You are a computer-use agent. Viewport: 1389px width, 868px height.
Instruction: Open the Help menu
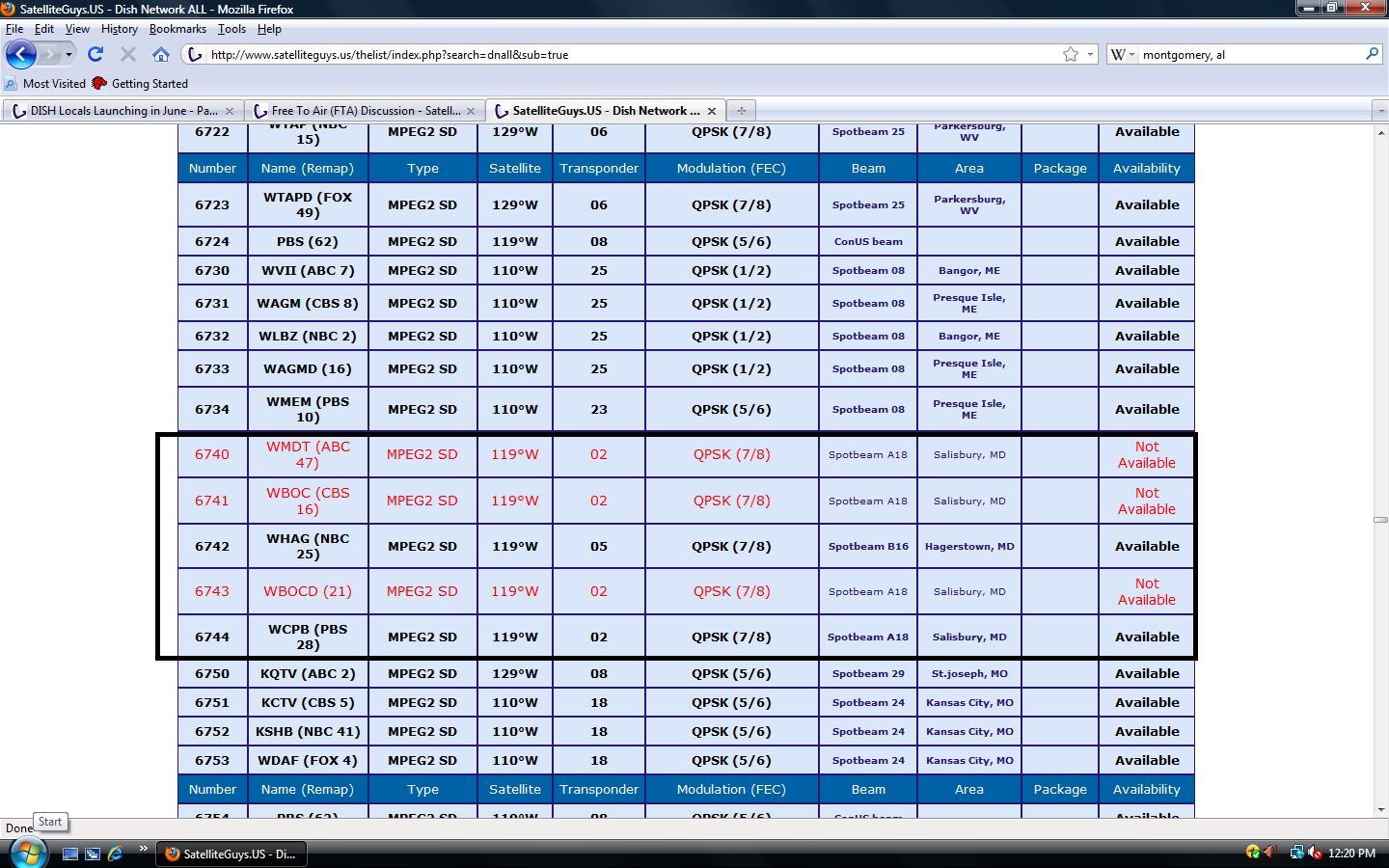coord(269,29)
